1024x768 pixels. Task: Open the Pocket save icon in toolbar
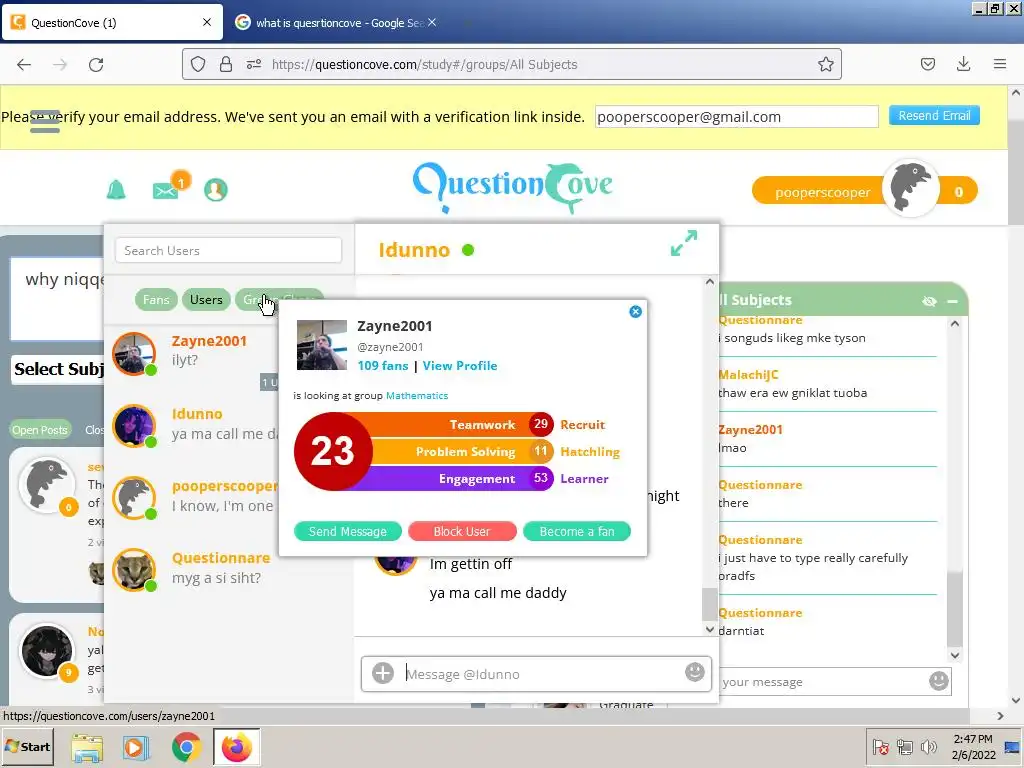pyautogui.click(x=927, y=64)
